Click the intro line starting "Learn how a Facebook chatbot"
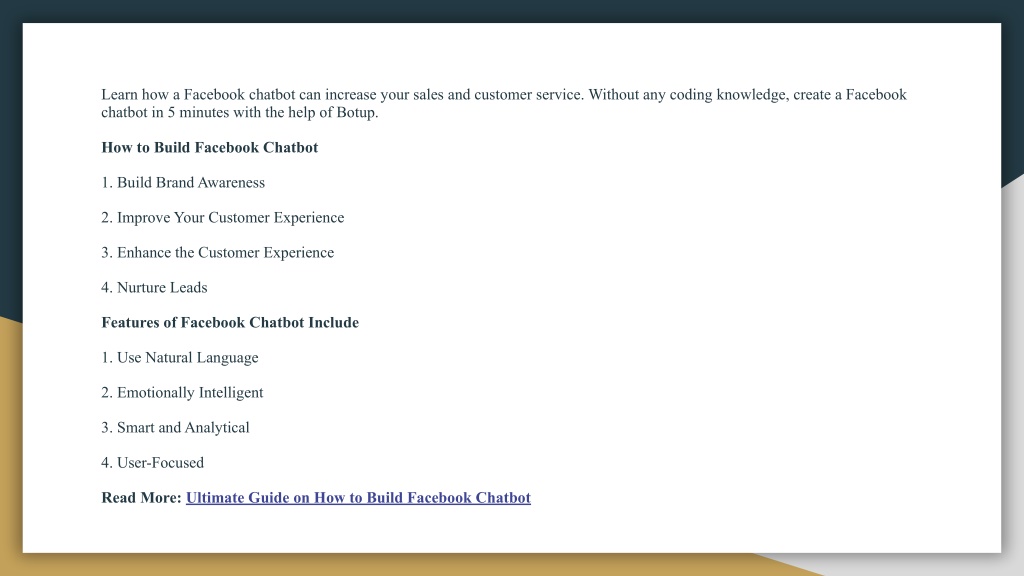Image resolution: width=1024 pixels, height=576 pixels. coord(504,95)
